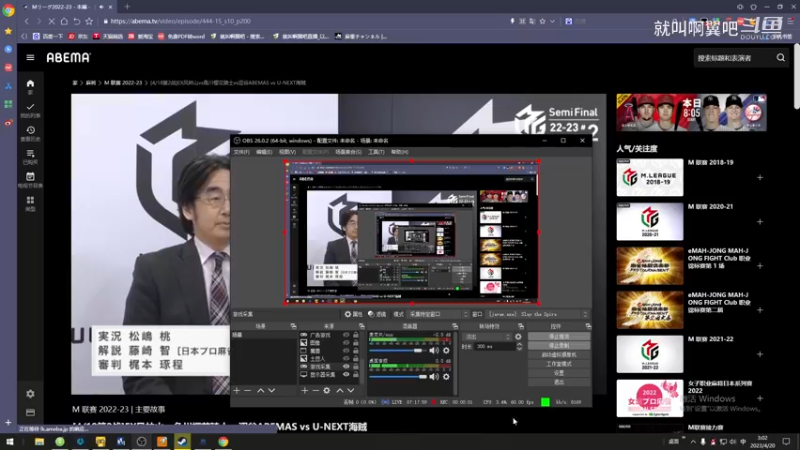Open Steam from the taskbar
This screenshot has width=800, height=450.
(182, 441)
